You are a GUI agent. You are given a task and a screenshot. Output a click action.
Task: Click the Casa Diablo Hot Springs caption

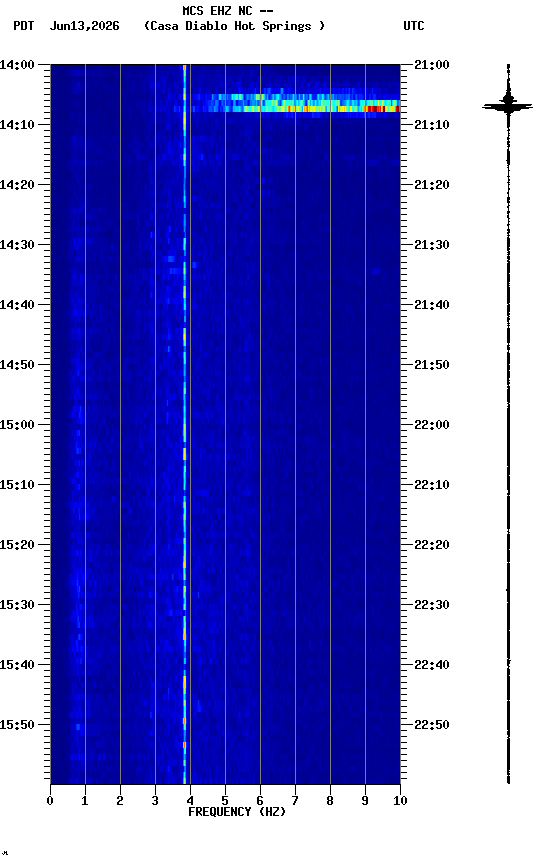(235, 26)
